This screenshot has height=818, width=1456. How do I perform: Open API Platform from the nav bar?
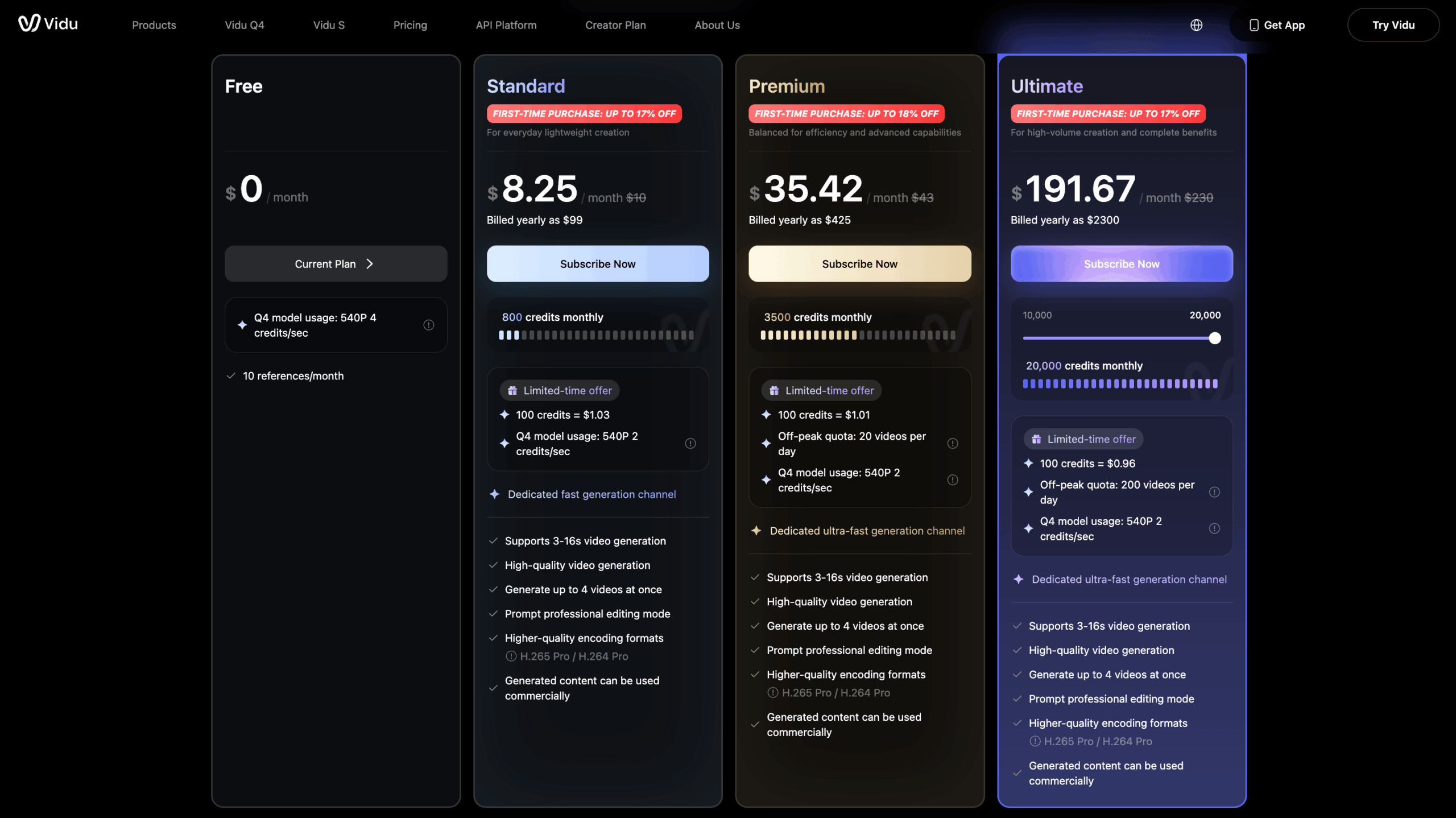pos(506,25)
